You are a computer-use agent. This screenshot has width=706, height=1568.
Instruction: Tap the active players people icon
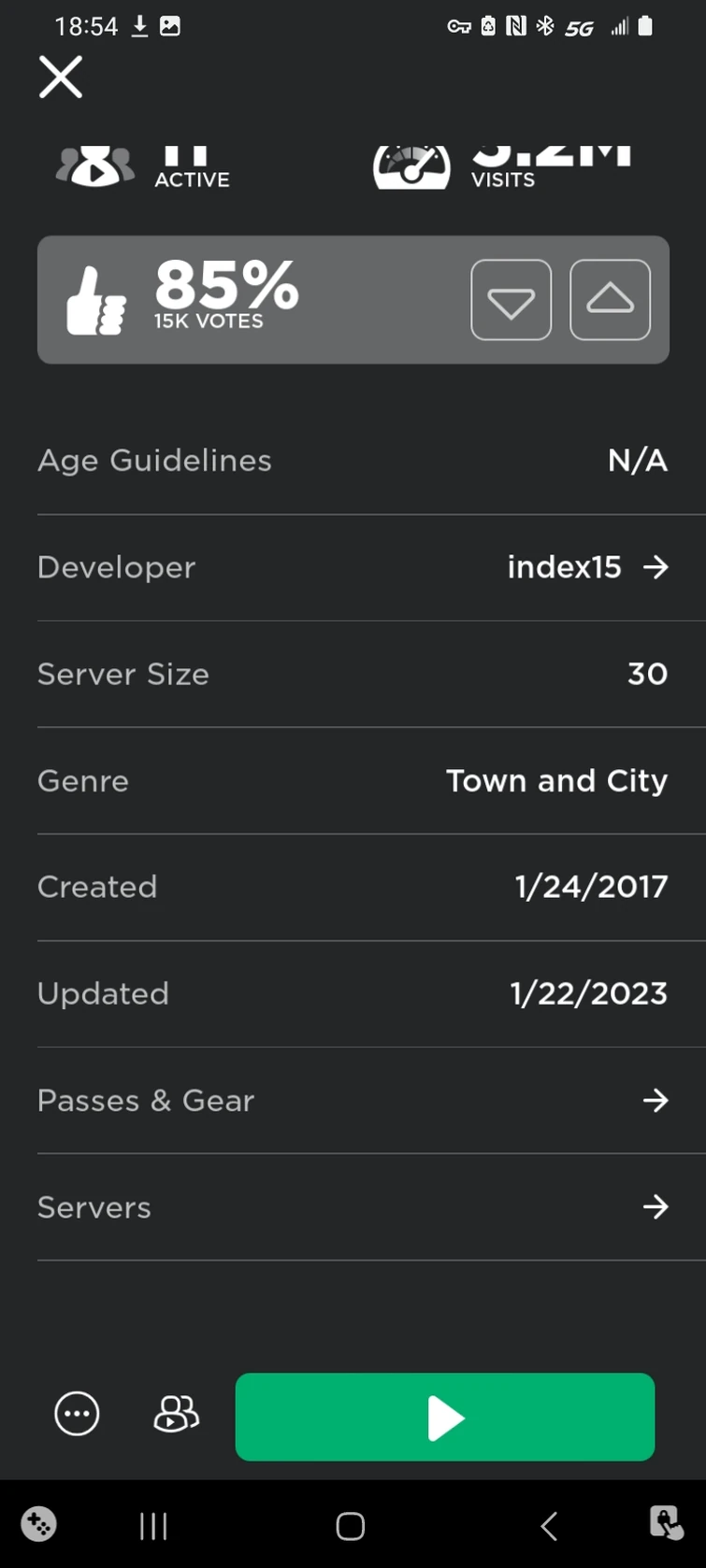[x=95, y=166]
